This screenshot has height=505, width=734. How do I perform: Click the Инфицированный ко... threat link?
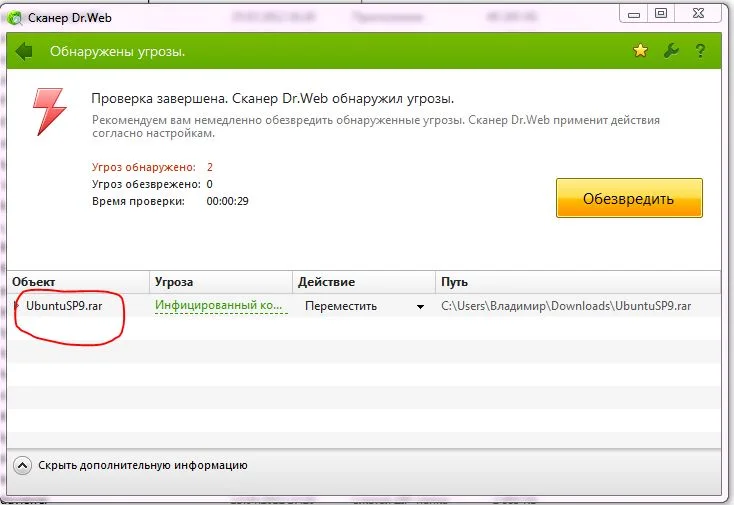(219, 305)
